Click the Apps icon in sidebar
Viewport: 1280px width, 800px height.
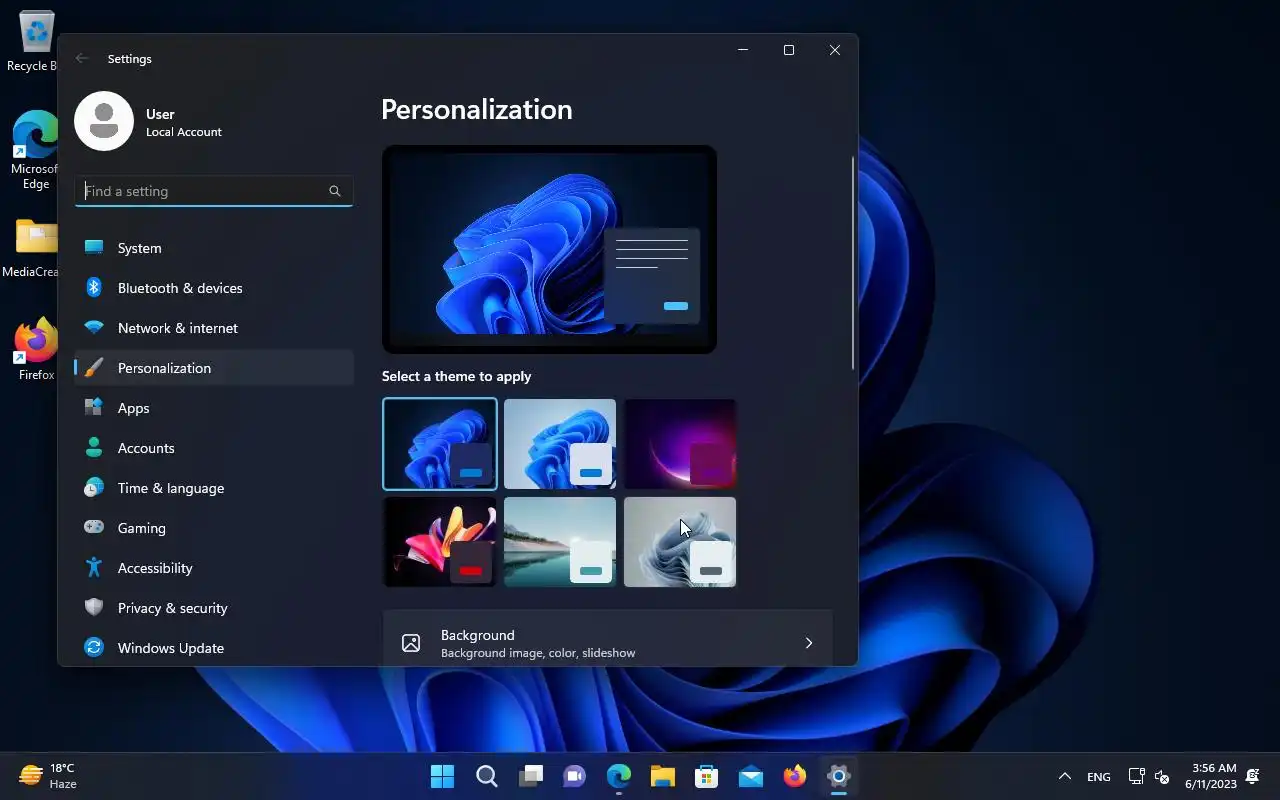pyautogui.click(x=94, y=407)
